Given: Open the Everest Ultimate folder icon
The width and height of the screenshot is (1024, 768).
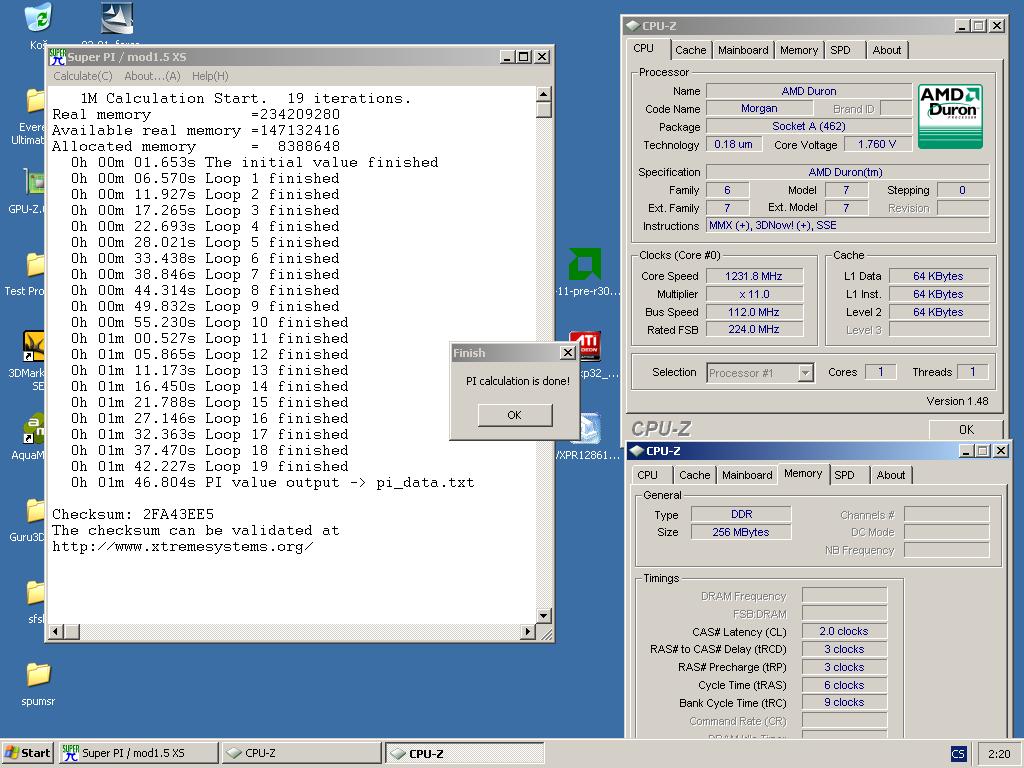Looking at the screenshot, I should [35, 101].
